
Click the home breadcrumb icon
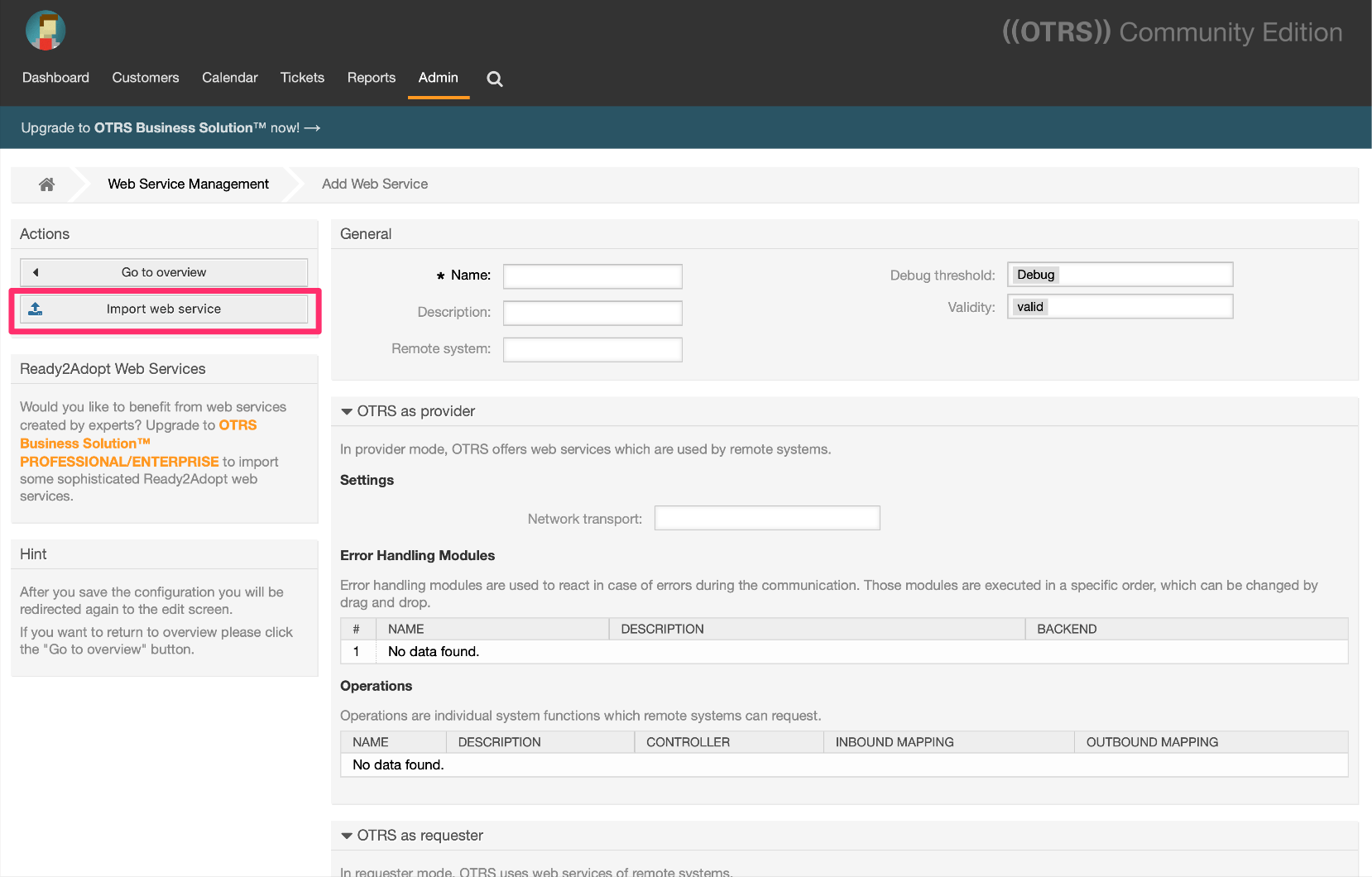click(x=47, y=185)
